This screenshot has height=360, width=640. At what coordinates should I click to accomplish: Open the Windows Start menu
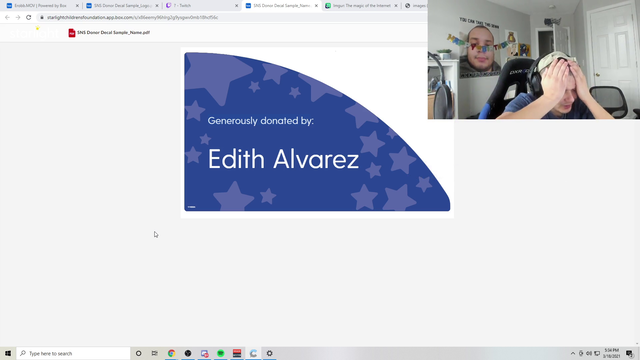click(x=8, y=353)
